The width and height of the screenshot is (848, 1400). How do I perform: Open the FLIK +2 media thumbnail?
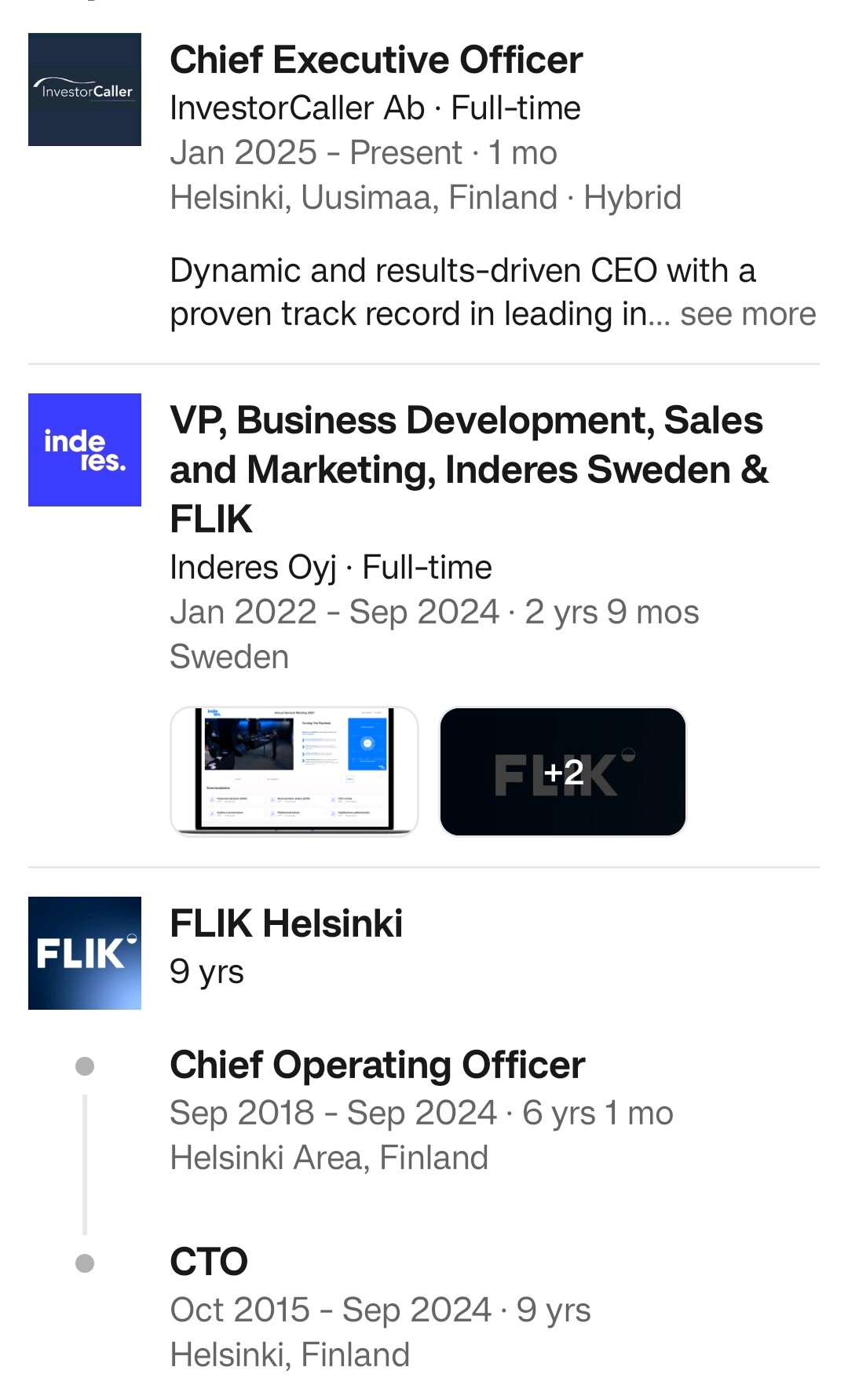coord(563,771)
